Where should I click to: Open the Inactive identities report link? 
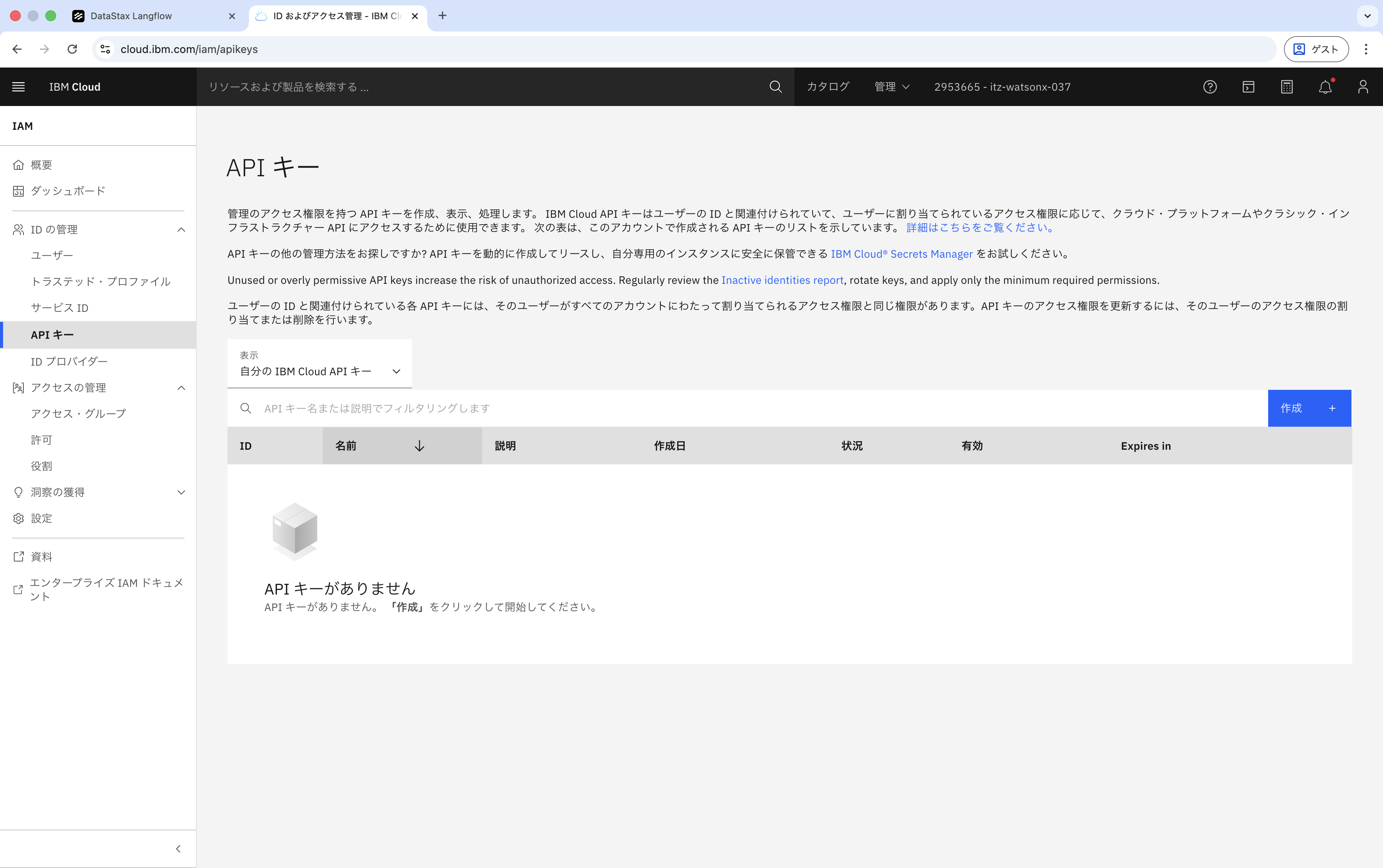782,280
